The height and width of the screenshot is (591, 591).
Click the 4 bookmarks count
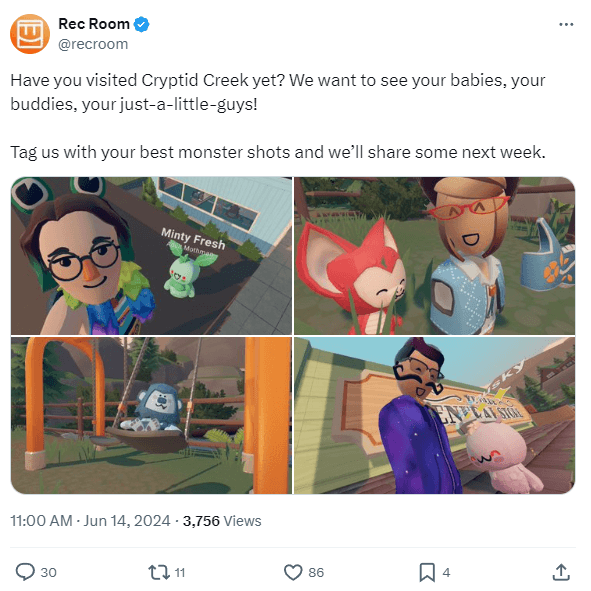click(x=446, y=573)
